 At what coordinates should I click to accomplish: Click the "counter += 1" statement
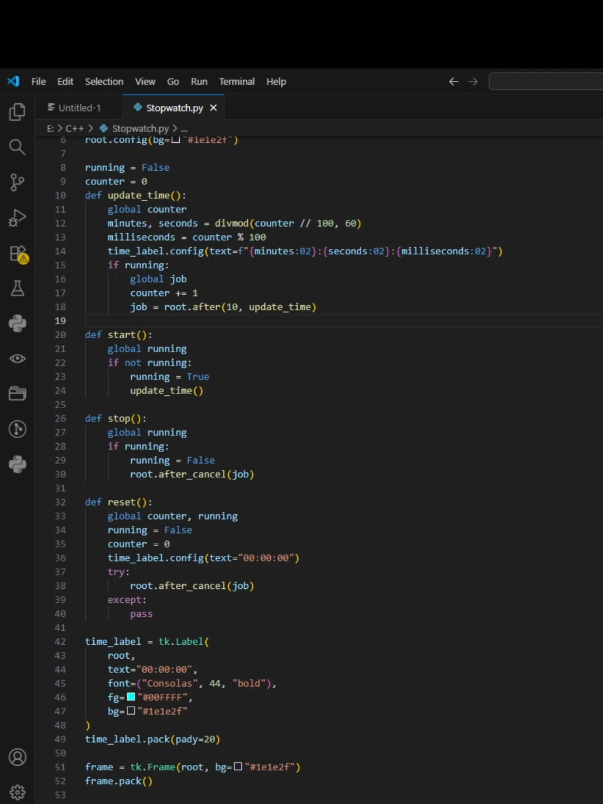click(164, 293)
